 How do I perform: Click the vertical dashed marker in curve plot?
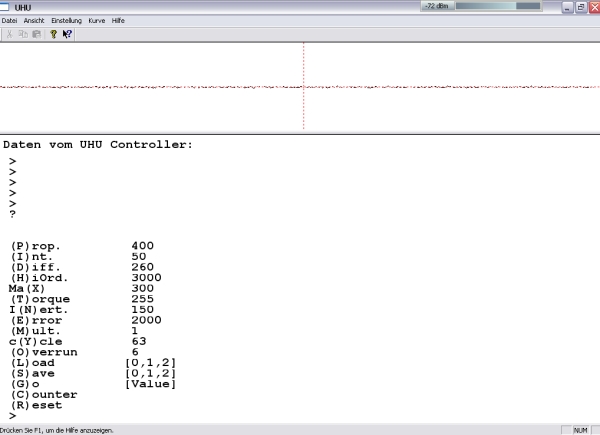coord(303,86)
